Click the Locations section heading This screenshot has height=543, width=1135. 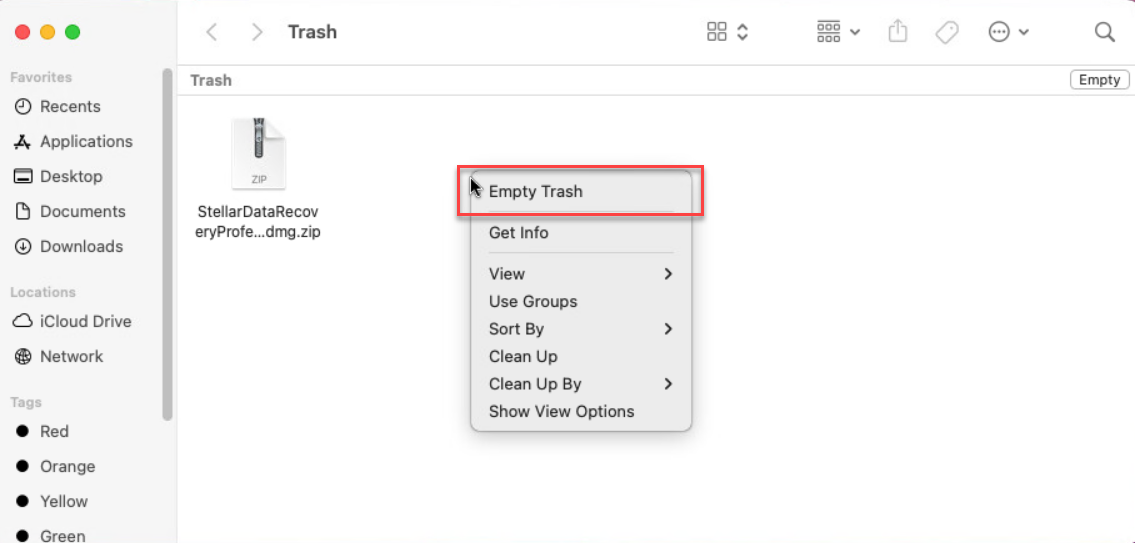point(43,292)
